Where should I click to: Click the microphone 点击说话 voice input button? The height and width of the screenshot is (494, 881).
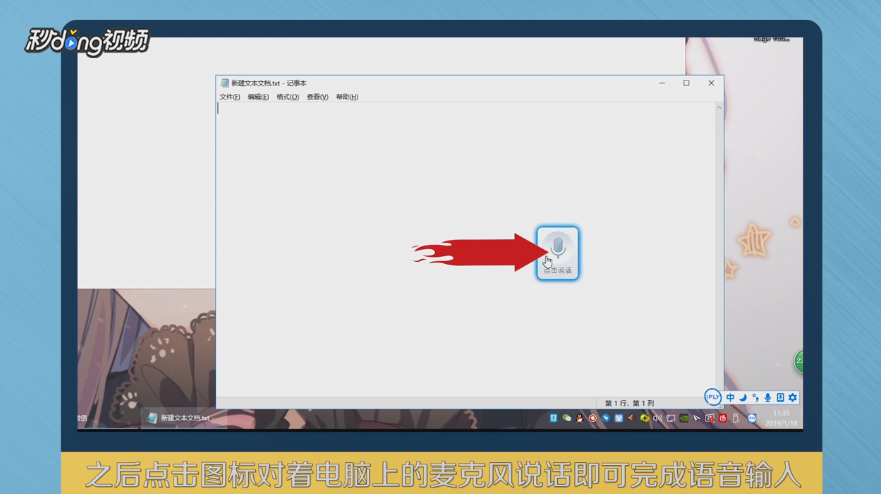[557, 253]
